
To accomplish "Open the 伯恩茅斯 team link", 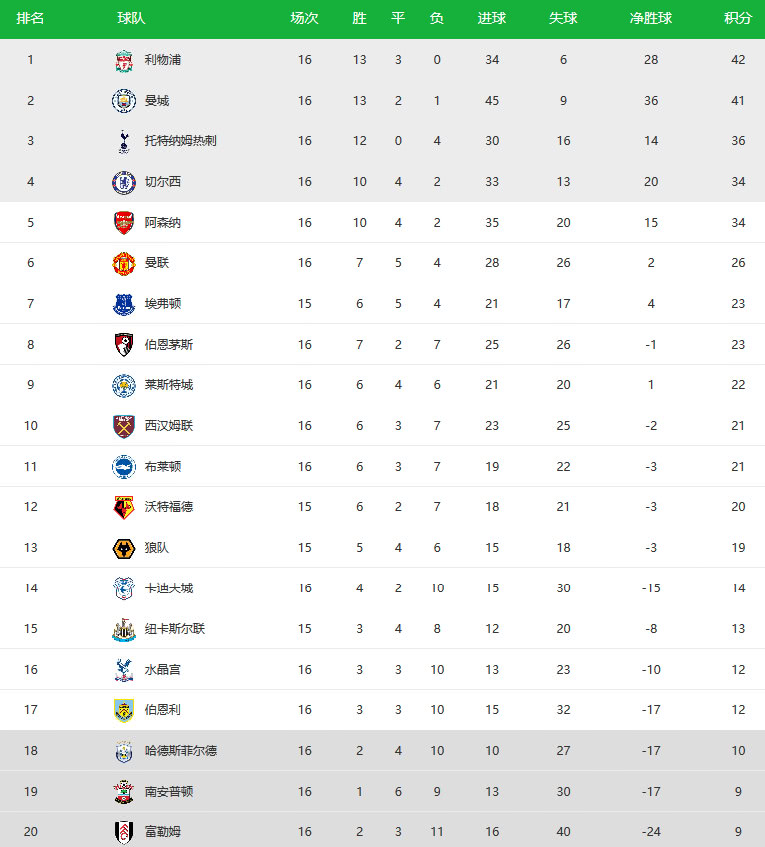I will pyautogui.click(x=169, y=345).
